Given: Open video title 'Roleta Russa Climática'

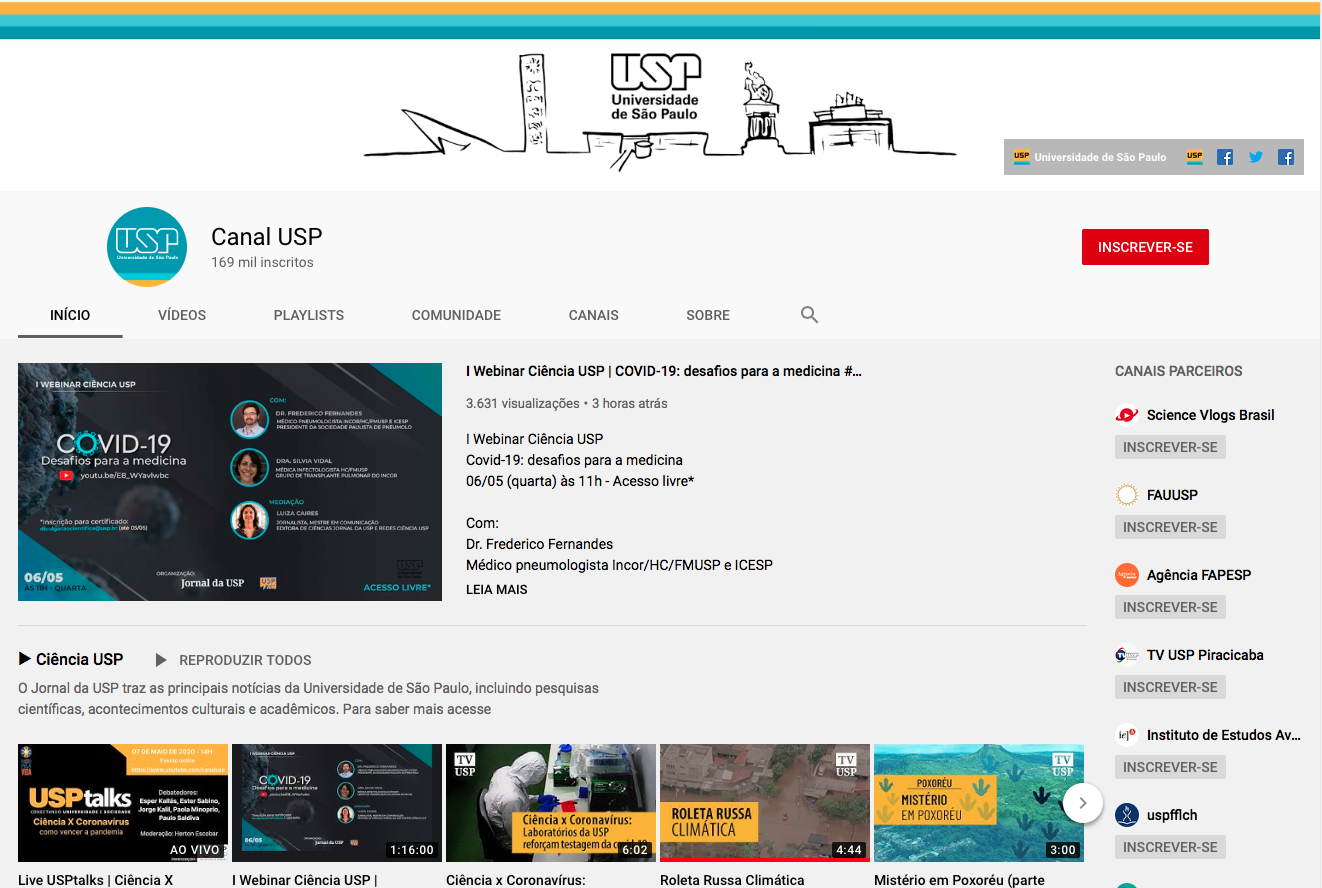Looking at the screenshot, I should 732,880.
